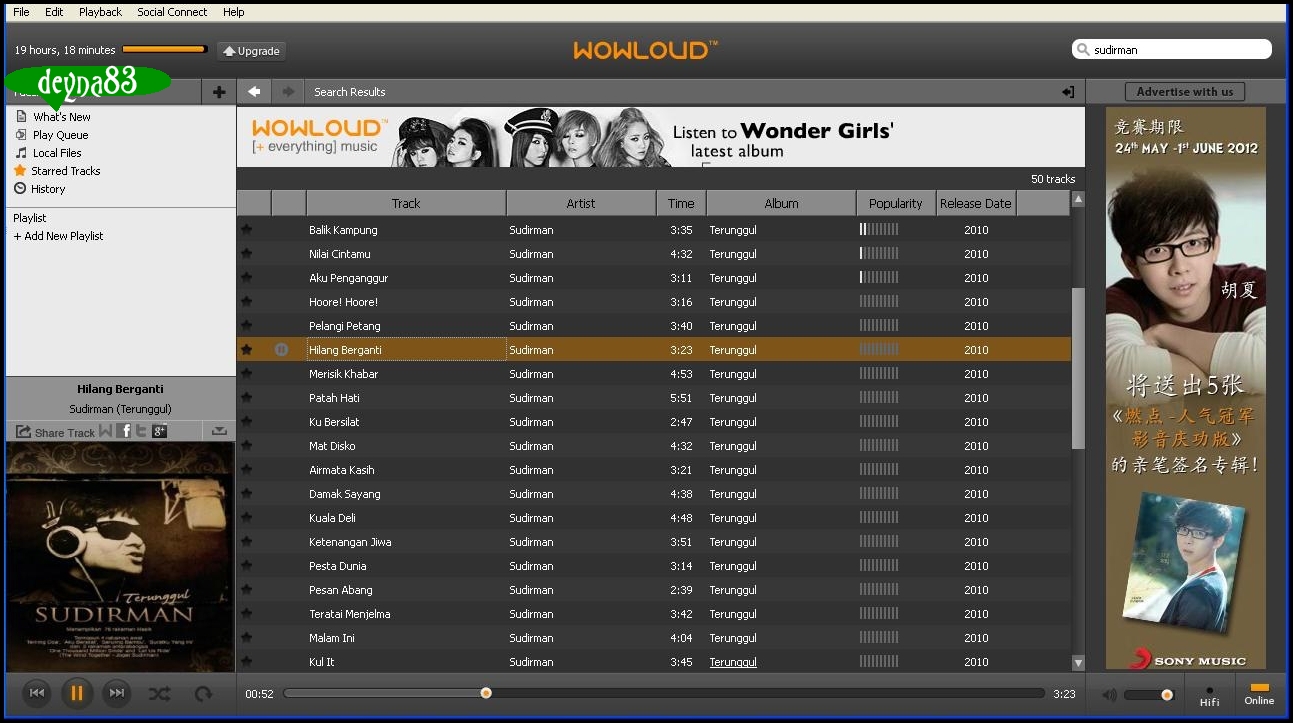The width and height of the screenshot is (1293, 723).
Task: Open History in sidebar
Action: [x=48, y=189]
